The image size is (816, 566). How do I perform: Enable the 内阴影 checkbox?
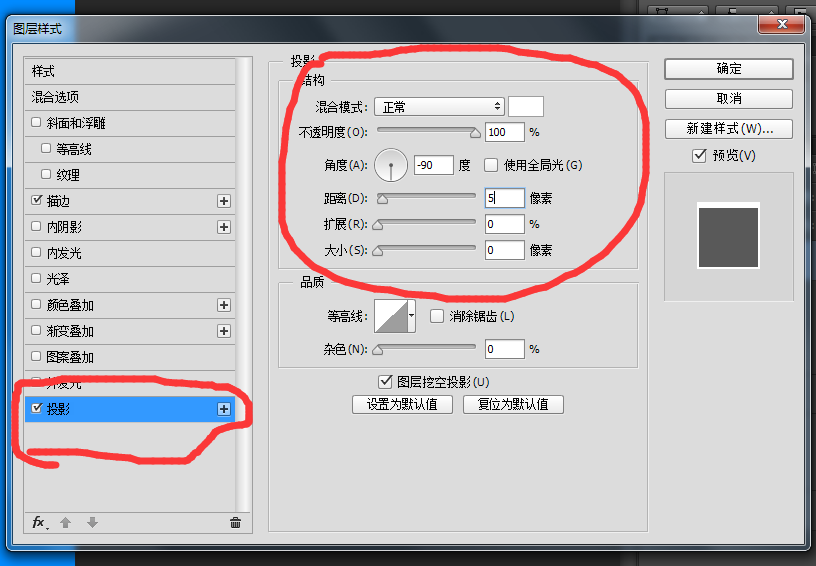[x=36, y=226]
